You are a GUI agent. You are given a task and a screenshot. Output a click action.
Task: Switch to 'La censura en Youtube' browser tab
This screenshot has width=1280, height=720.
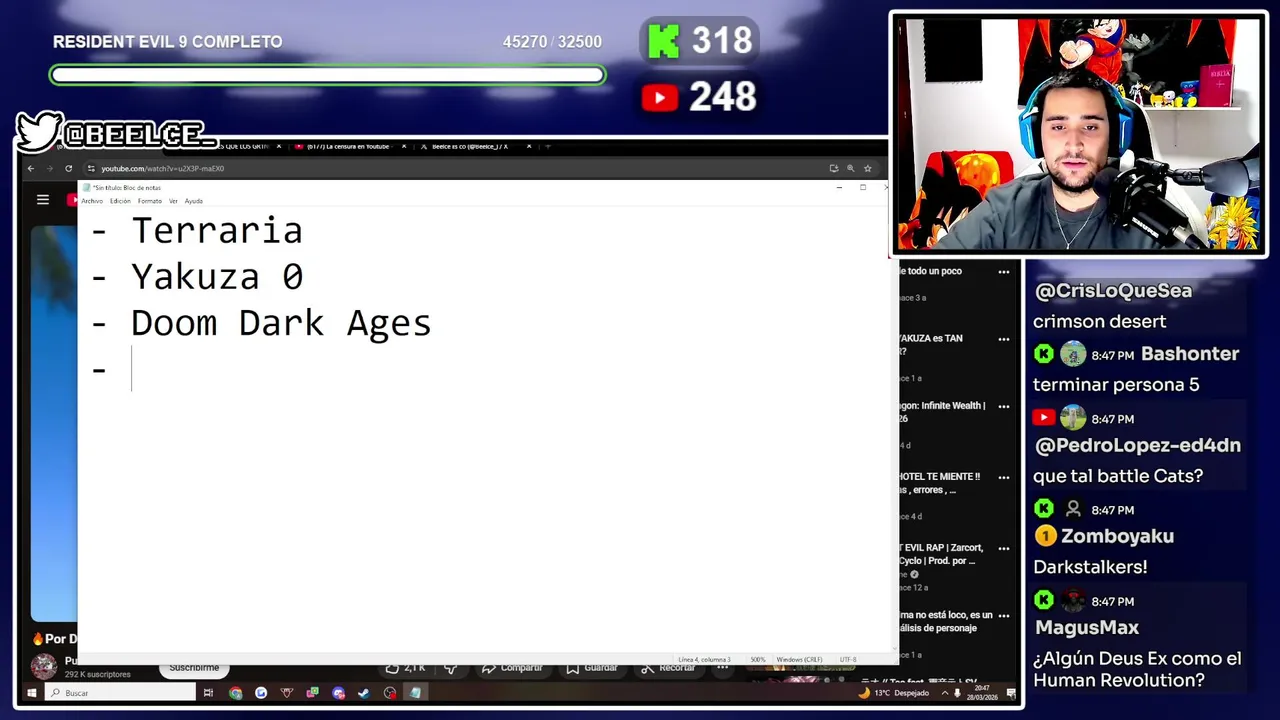[x=347, y=146]
